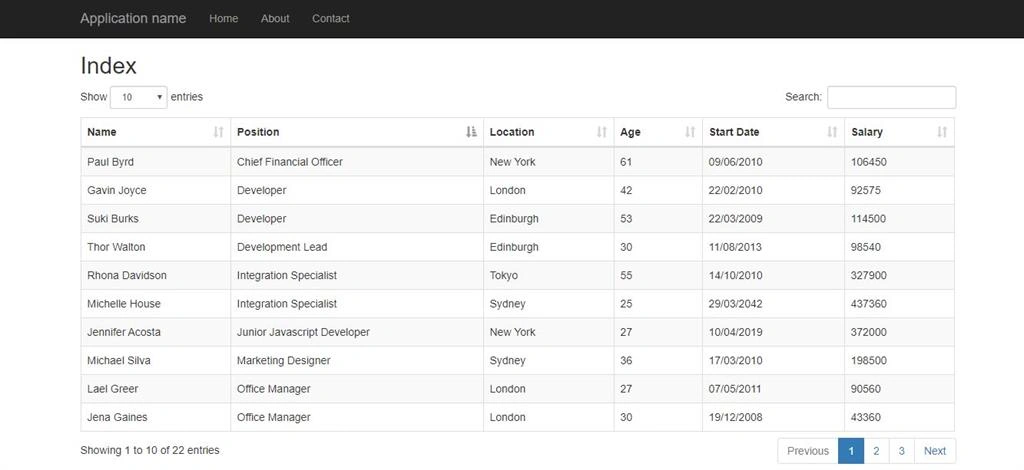Sort by the Location header label
1024x470 pixels.
[x=512, y=132]
